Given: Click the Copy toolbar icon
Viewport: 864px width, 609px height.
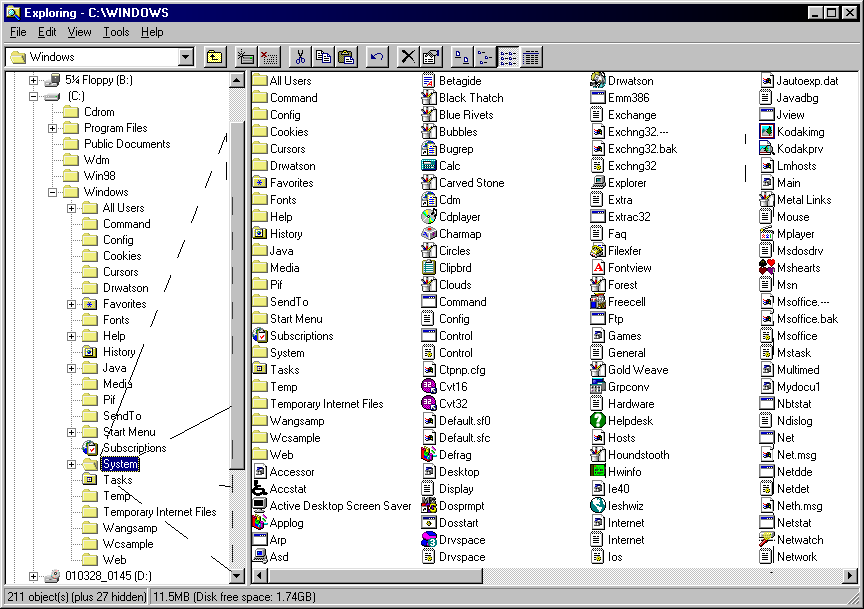Looking at the screenshot, I should pyautogui.click(x=323, y=57).
